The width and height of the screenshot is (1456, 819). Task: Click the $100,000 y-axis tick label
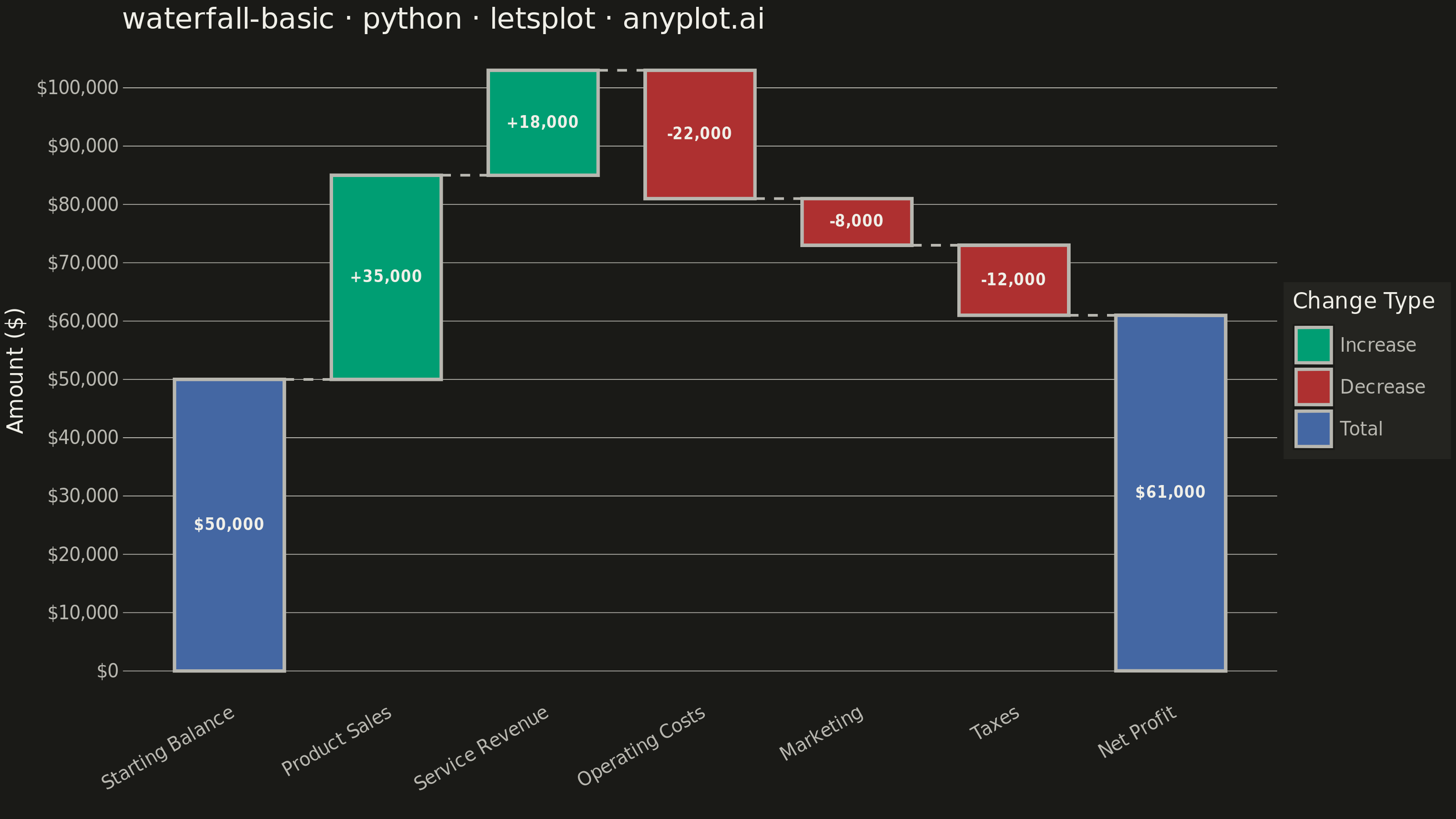pos(77,88)
